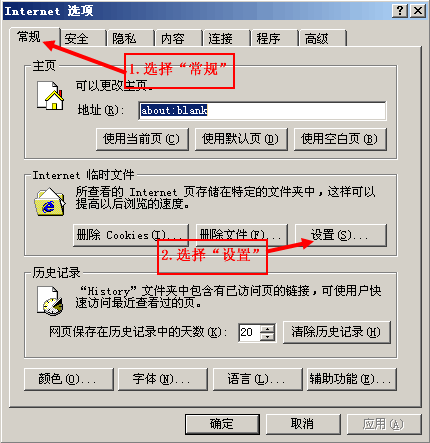
Task: Open temporary files 设置 button
Action: click(341, 235)
